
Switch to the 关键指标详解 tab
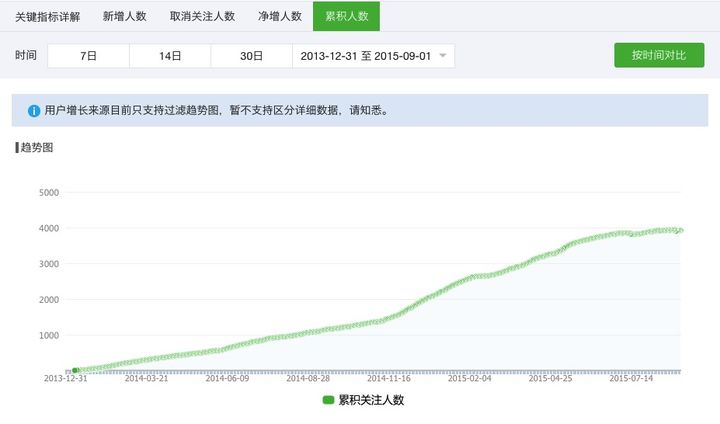[x=48, y=17]
